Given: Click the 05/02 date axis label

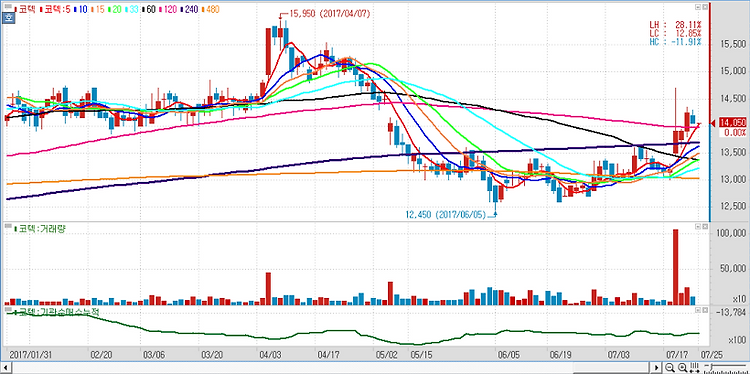Looking at the screenshot, I should [x=387, y=354].
